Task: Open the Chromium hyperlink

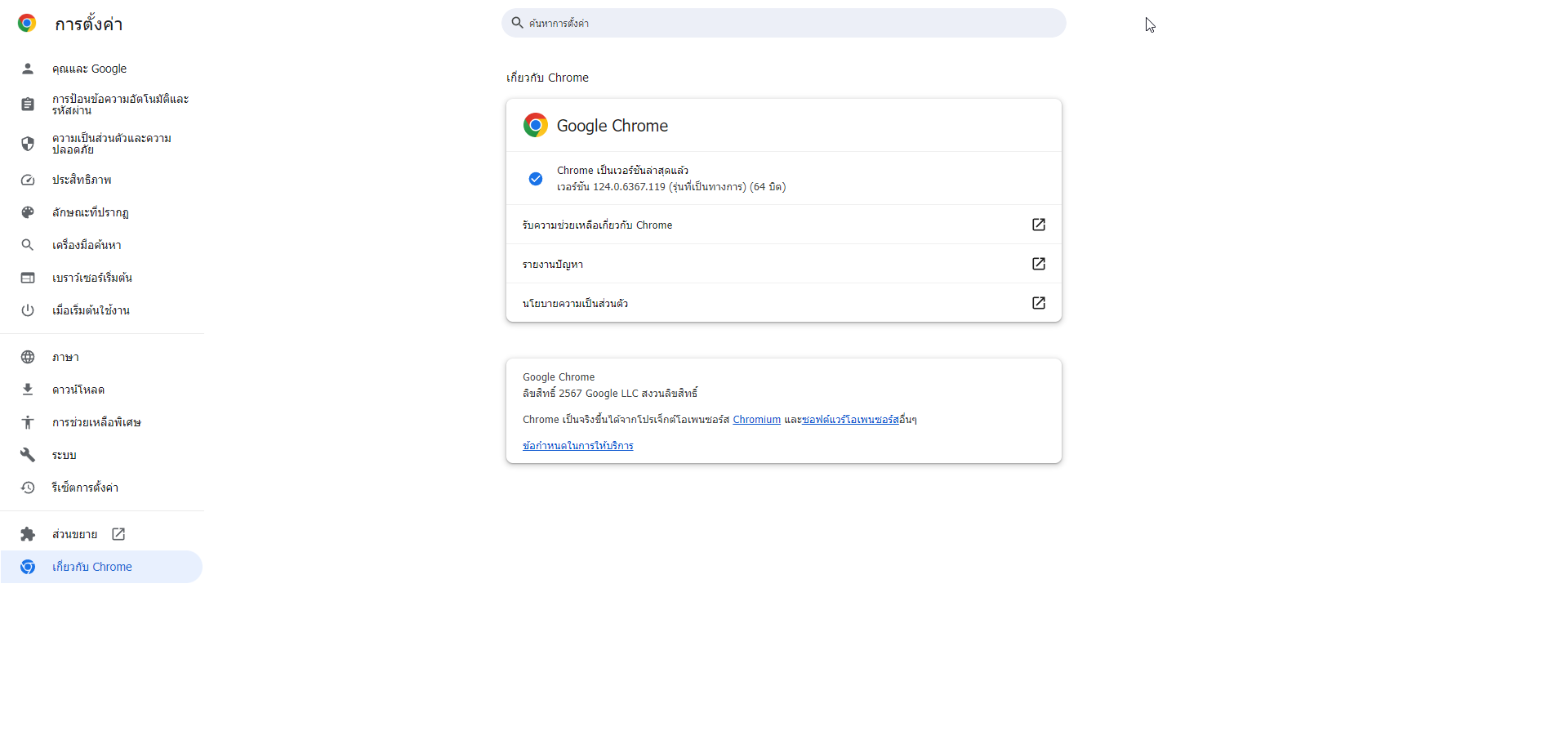Action: pos(756,420)
